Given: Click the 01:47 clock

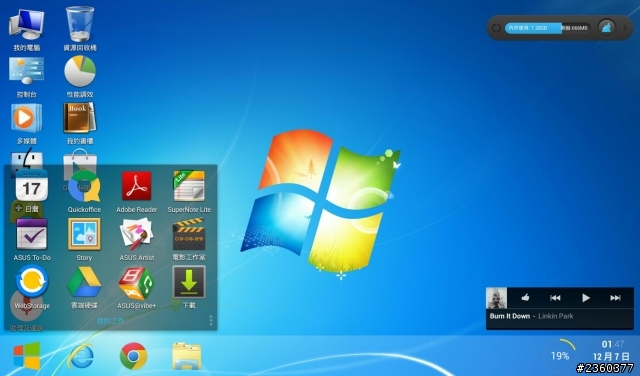Looking at the screenshot, I should (x=613, y=344).
